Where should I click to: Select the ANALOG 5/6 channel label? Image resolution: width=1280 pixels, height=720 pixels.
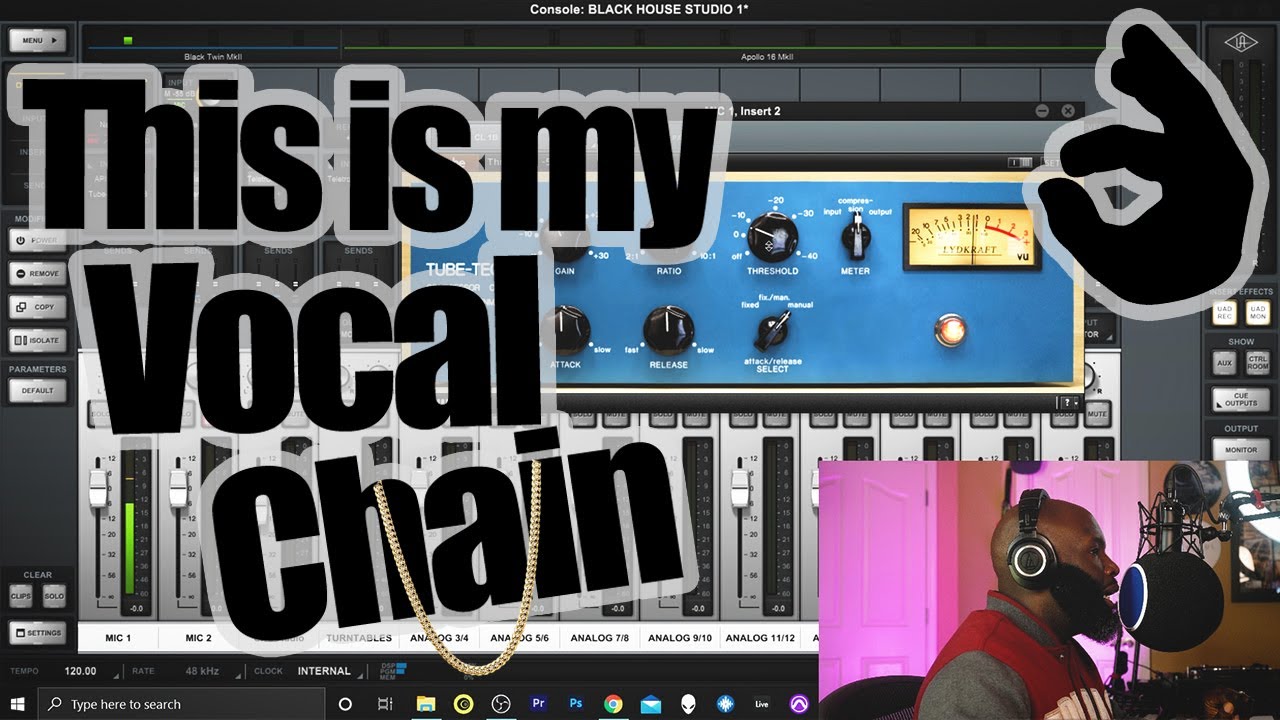coord(518,637)
